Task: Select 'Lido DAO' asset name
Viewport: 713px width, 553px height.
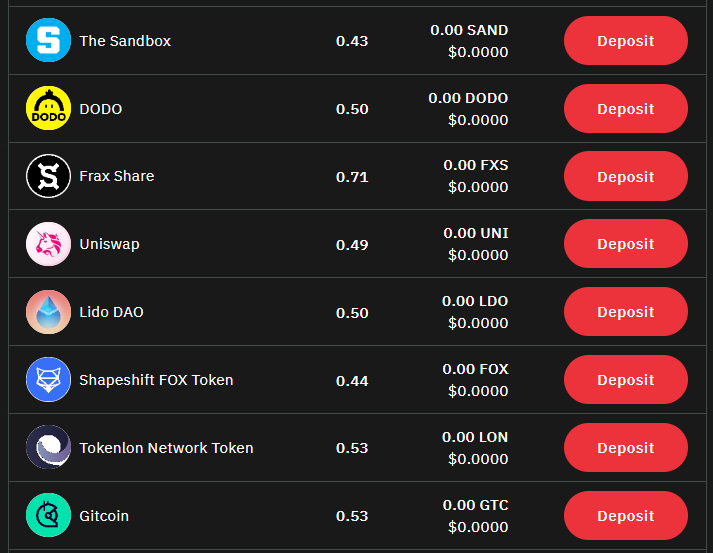Action: click(111, 312)
